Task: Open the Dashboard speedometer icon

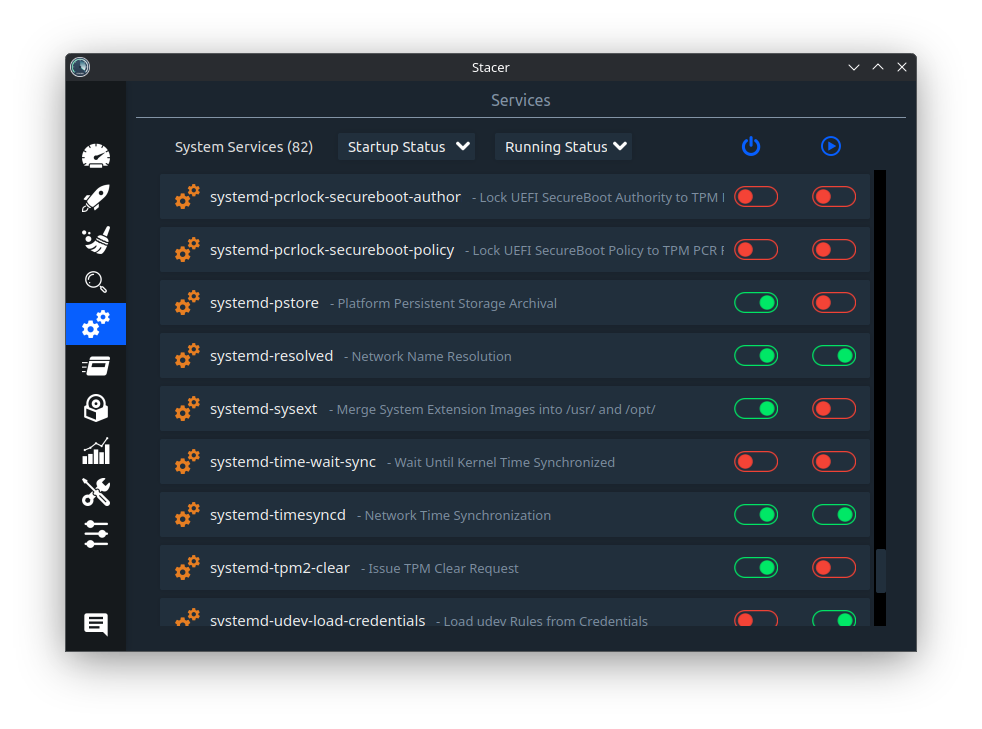Action: click(96, 156)
